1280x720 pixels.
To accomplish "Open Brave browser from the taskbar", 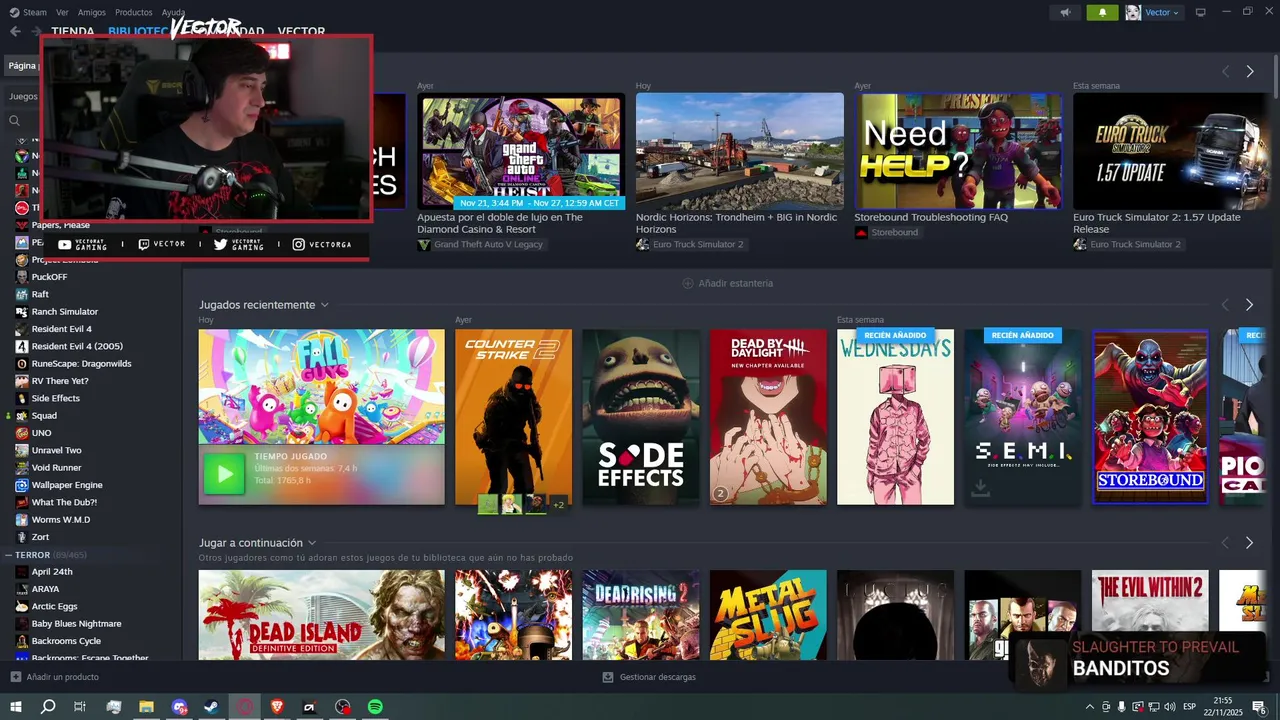I will (277, 707).
